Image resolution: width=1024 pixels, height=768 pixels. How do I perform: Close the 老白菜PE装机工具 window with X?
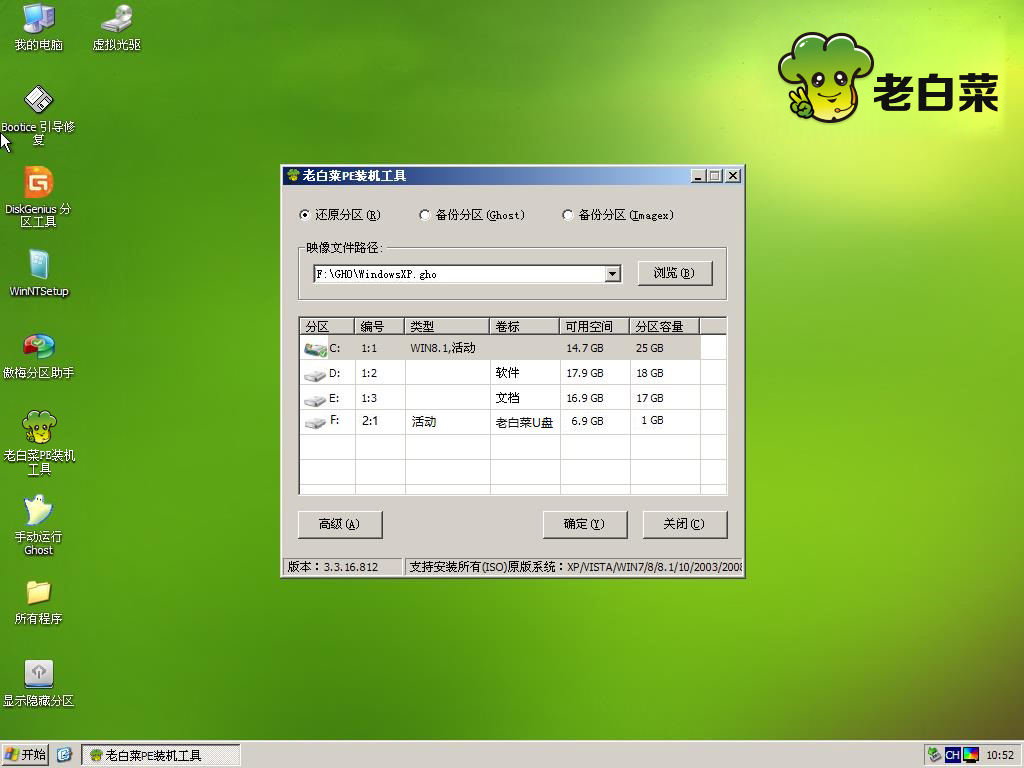[733, 176]
